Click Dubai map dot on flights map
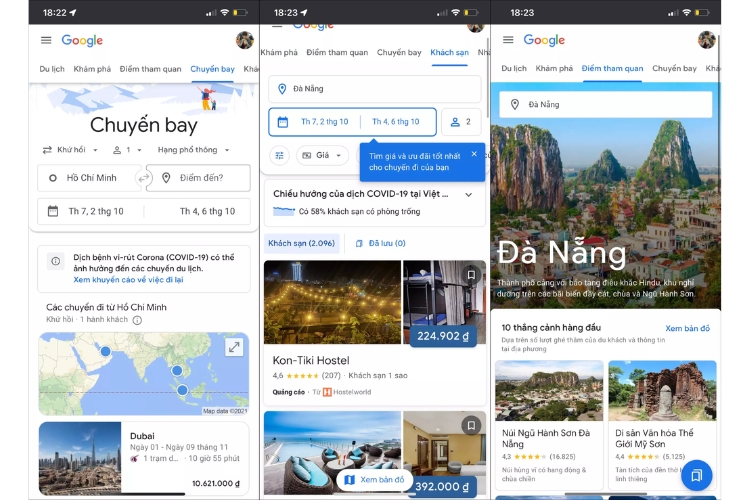 pyautogui.click(x=105, y=352)
